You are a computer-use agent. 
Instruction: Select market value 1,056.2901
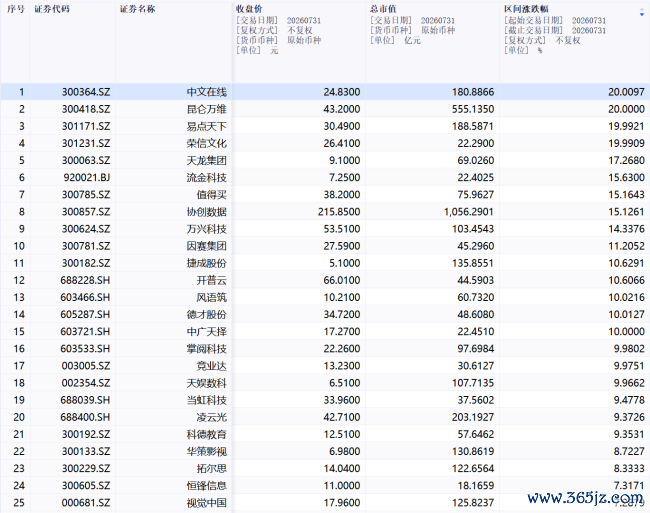click(x=469, y=212)
